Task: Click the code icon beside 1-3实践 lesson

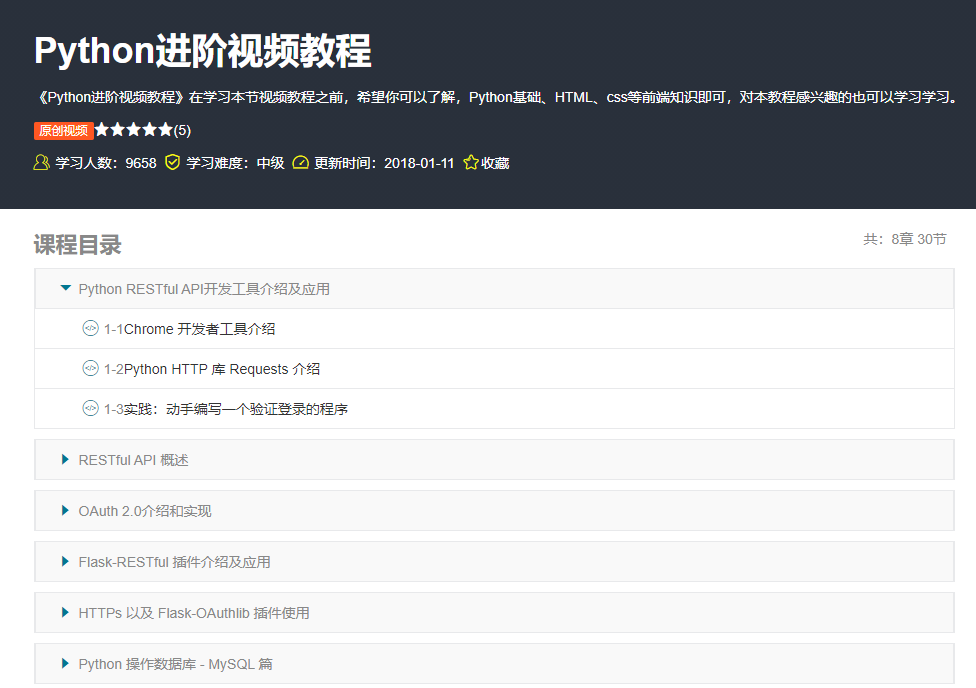Action: click(90, 408)
